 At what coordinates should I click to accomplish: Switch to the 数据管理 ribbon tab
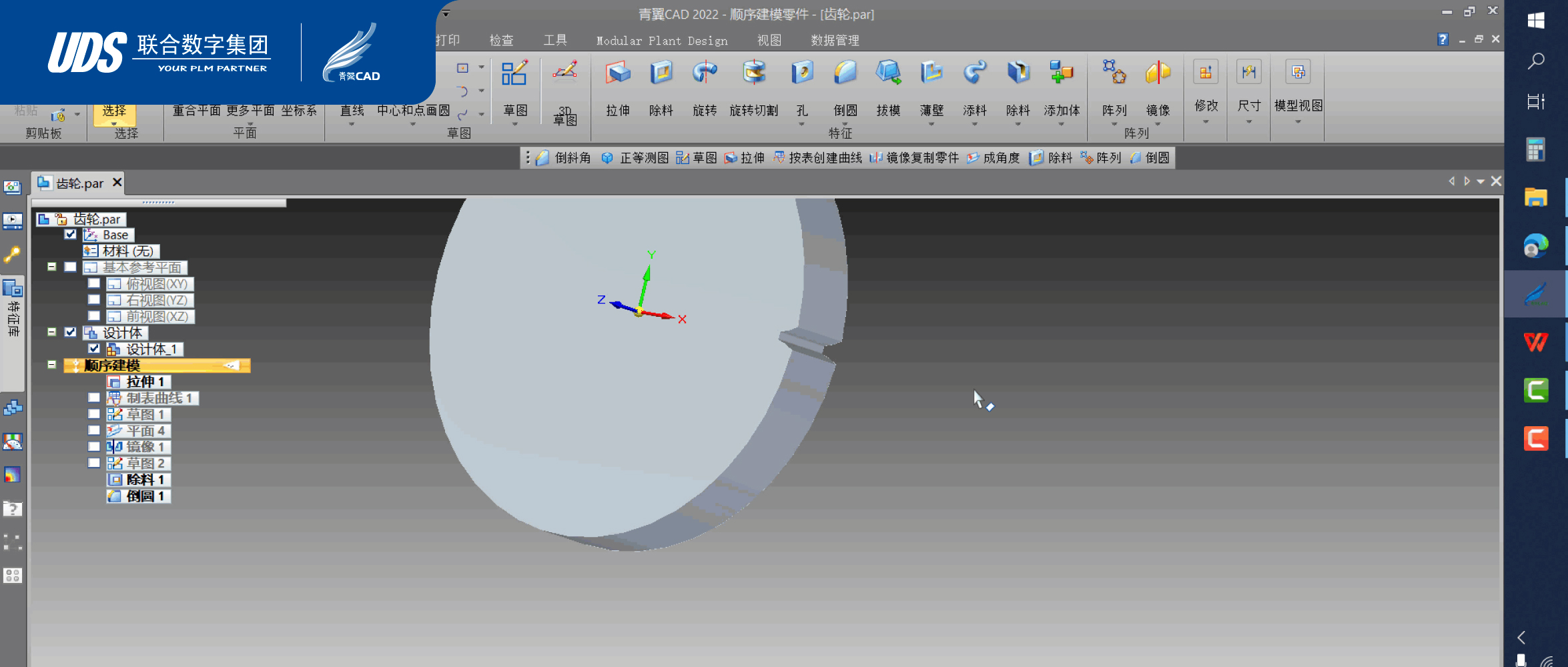point(835,41)
